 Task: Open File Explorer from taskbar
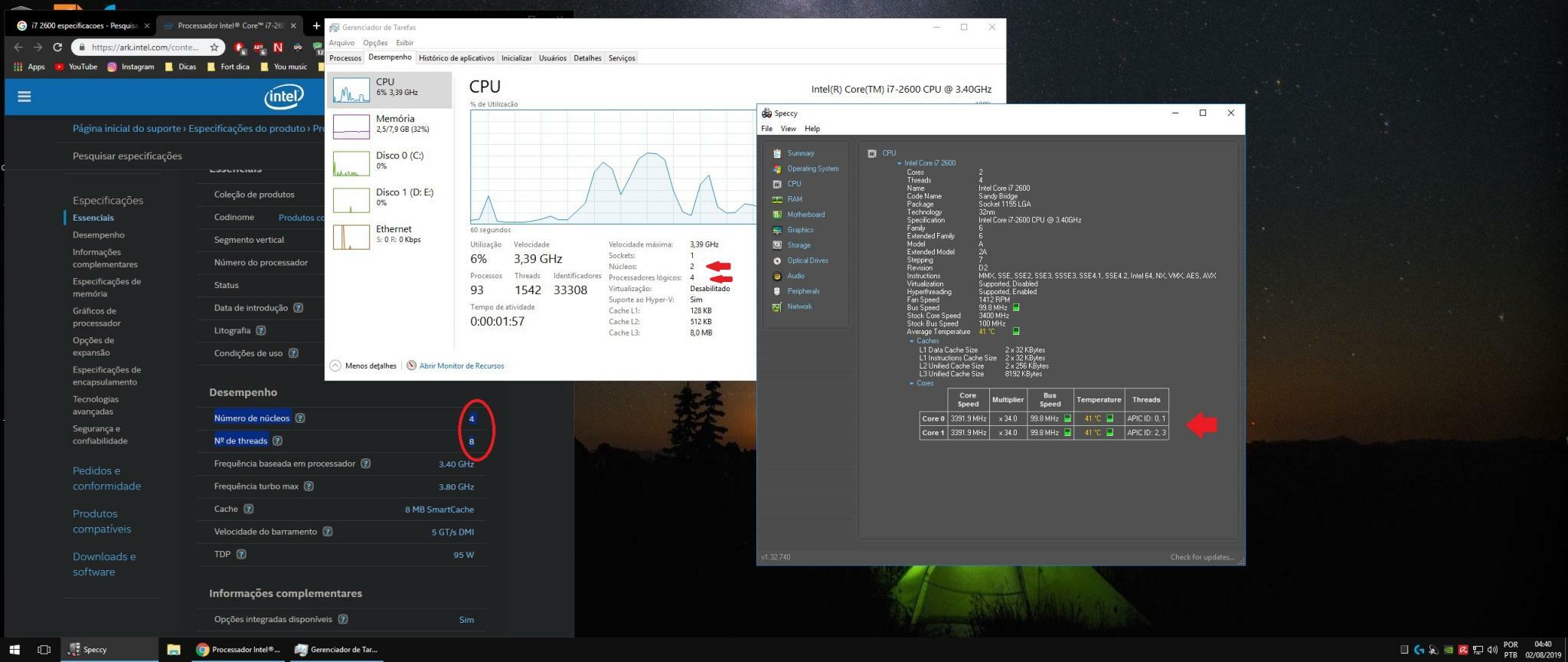click(x=174, y=650)
